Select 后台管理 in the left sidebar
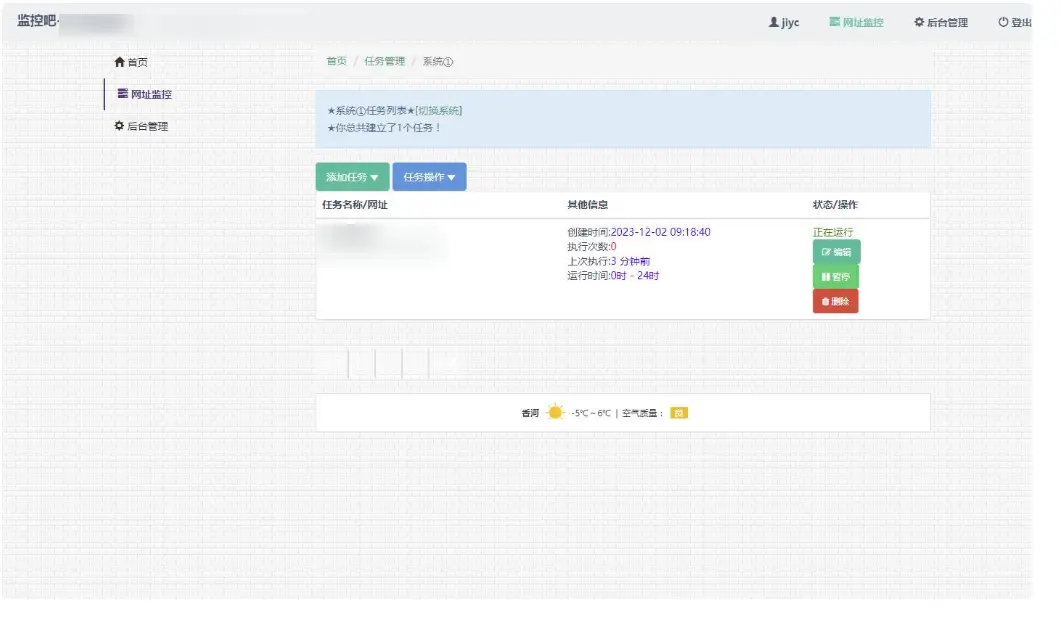The image size is (1061, 624). (x=147, y=127)
